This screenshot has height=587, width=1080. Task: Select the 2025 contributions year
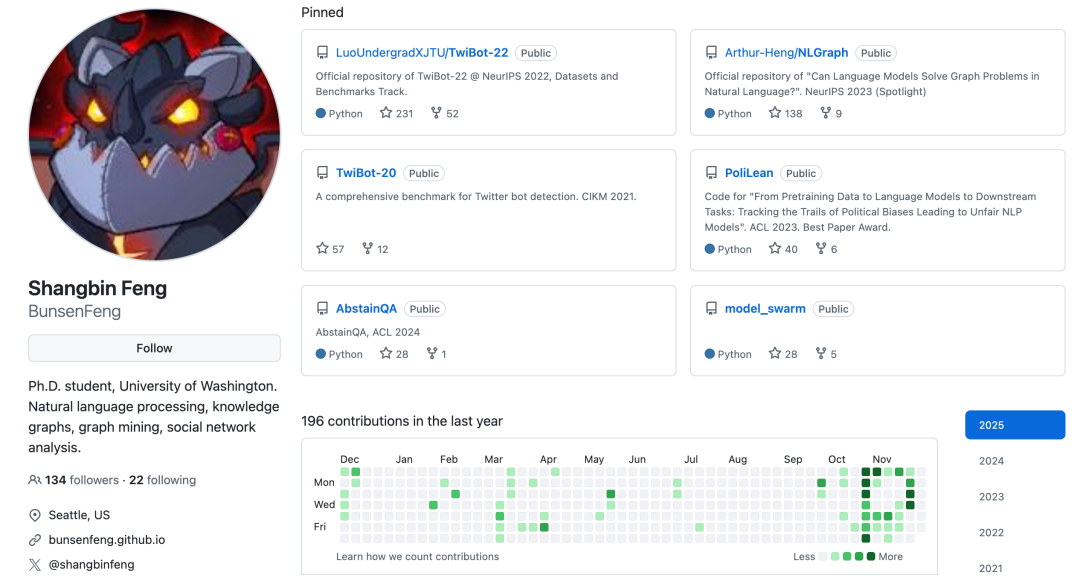[x=1014, y=425]
